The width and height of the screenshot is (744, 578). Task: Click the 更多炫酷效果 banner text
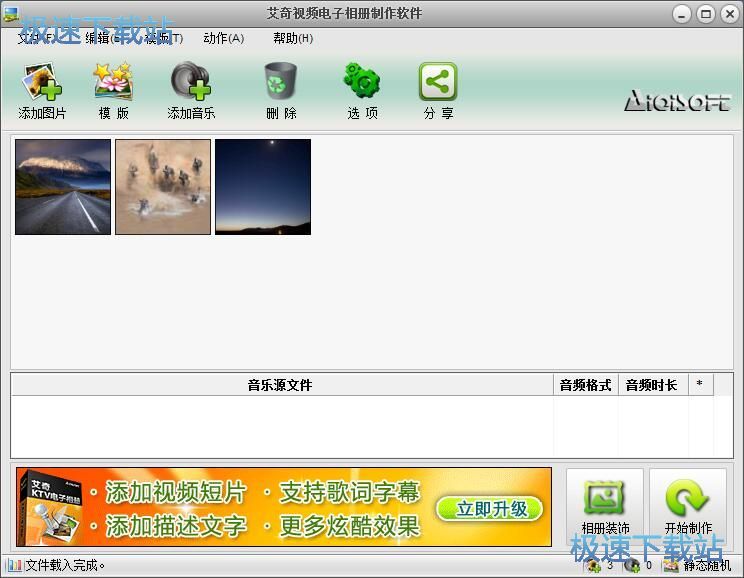pos(349,526)
